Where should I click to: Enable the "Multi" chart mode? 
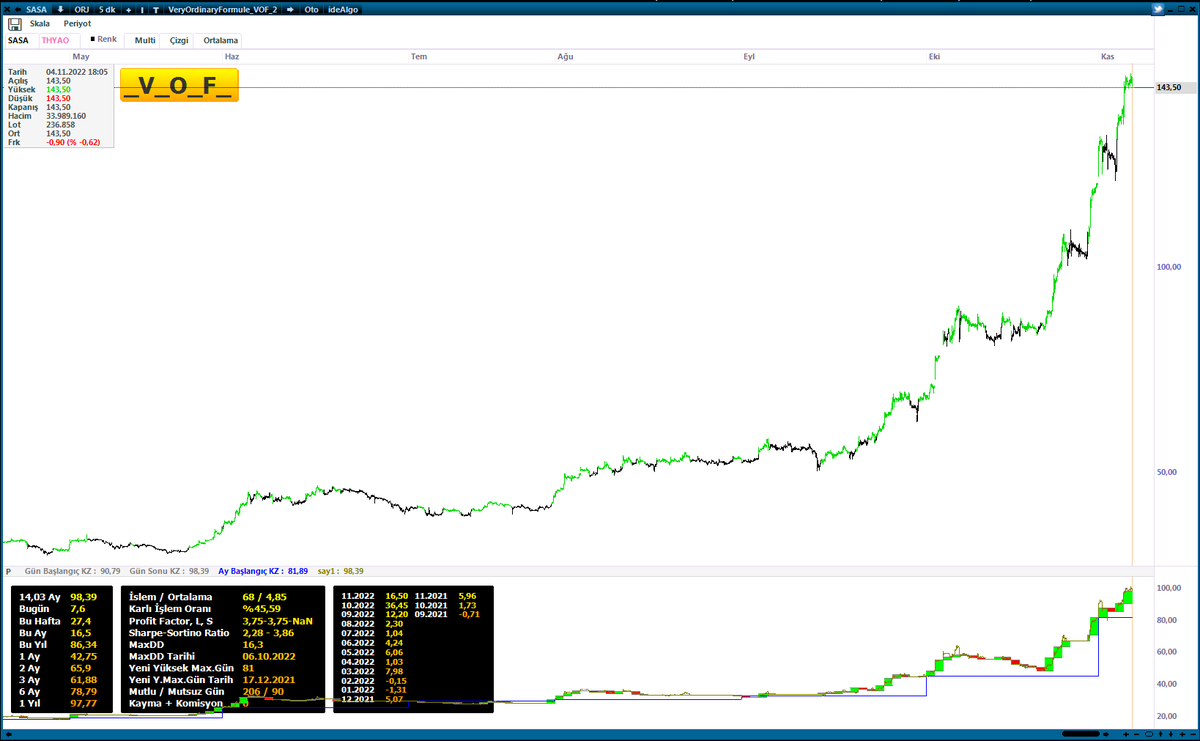tap(145, 41)
